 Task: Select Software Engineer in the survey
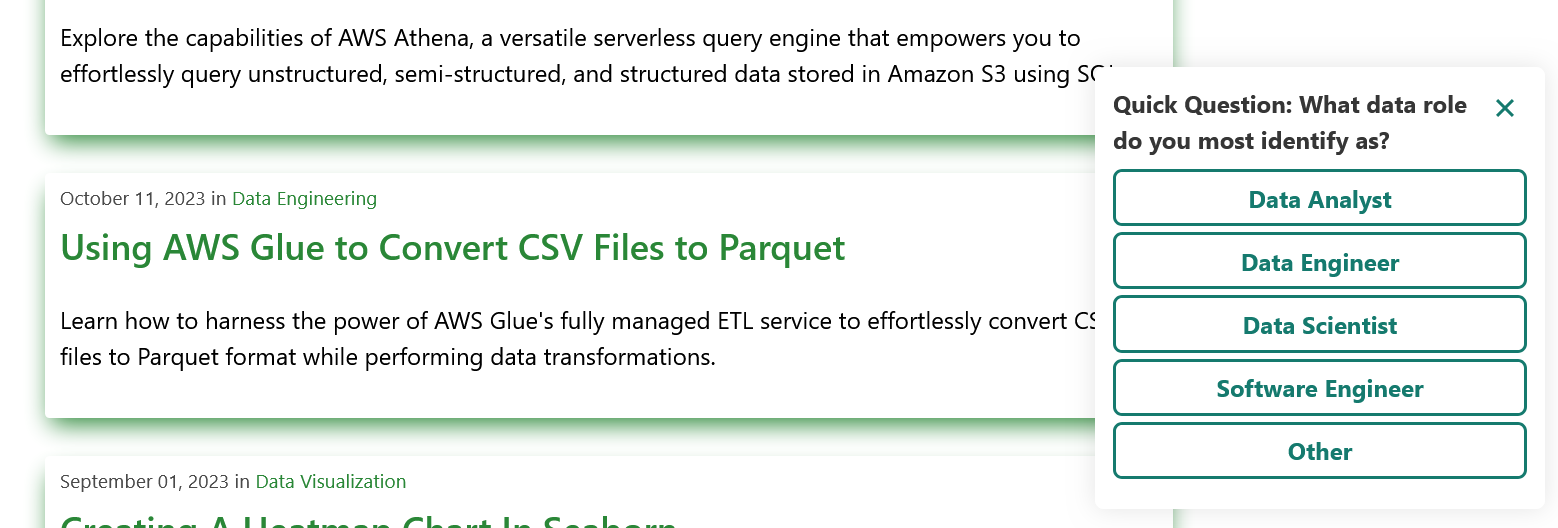point(1319,388)
